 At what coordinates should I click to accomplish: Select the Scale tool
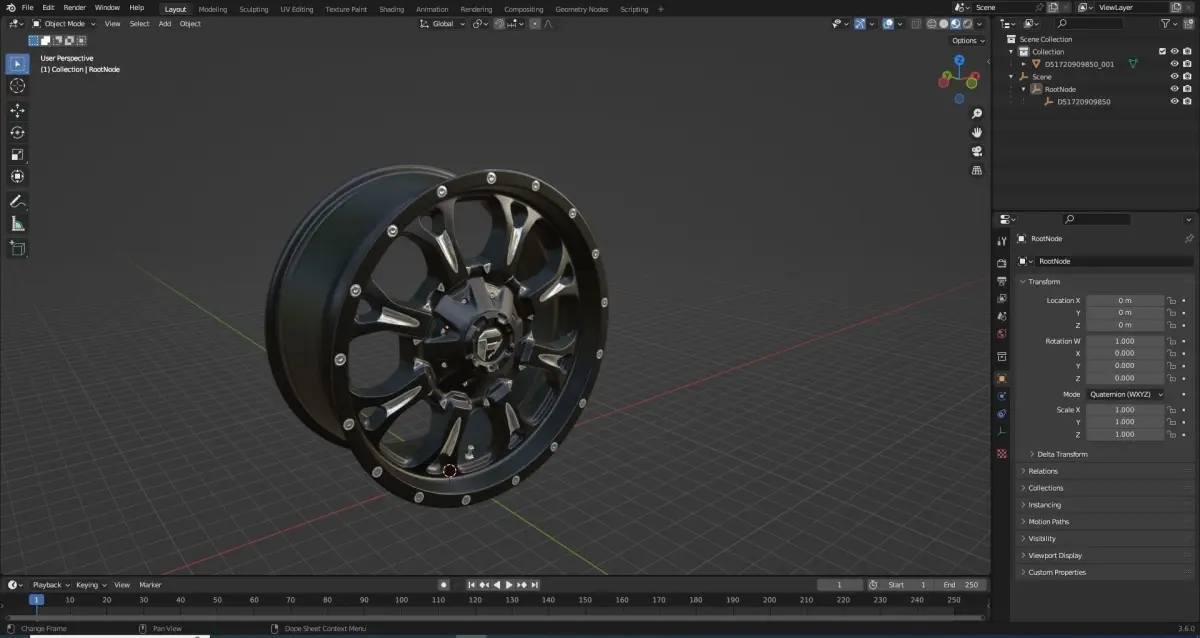pyautogui.click(x=17, y=155)
